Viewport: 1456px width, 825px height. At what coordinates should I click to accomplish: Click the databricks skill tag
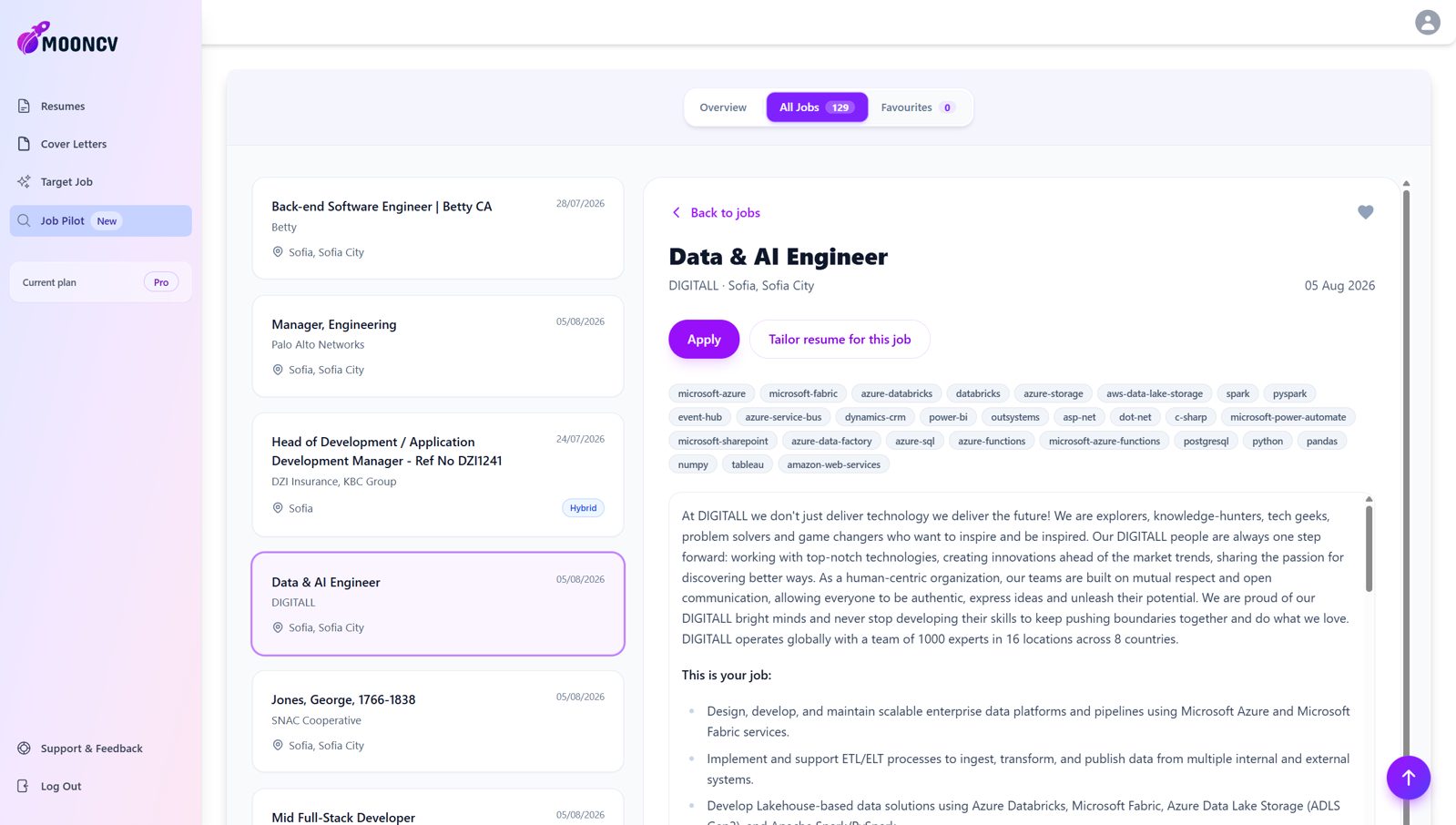[978, 393]
